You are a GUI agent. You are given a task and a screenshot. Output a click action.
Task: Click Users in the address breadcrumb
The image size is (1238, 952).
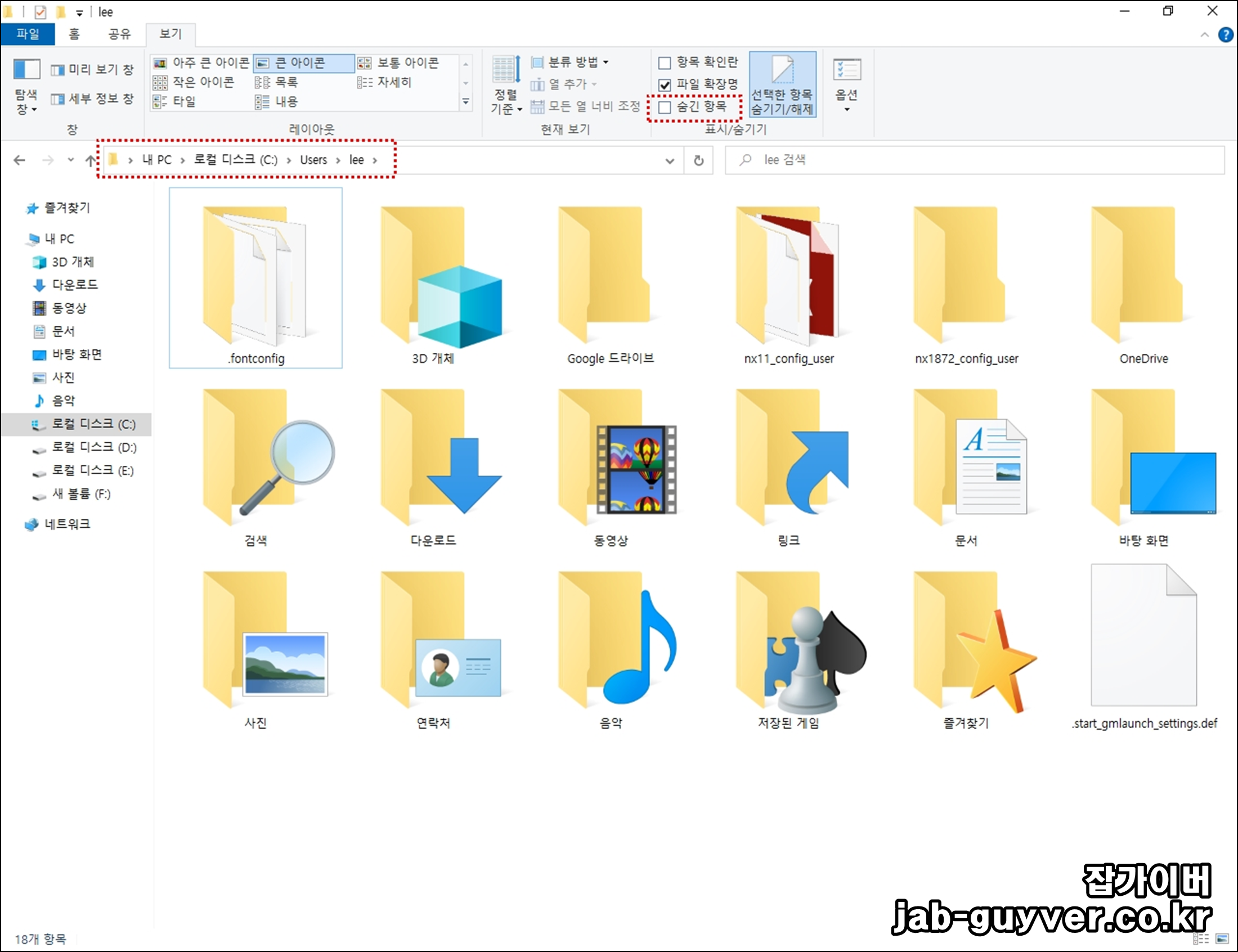click(x=313, y=160)
